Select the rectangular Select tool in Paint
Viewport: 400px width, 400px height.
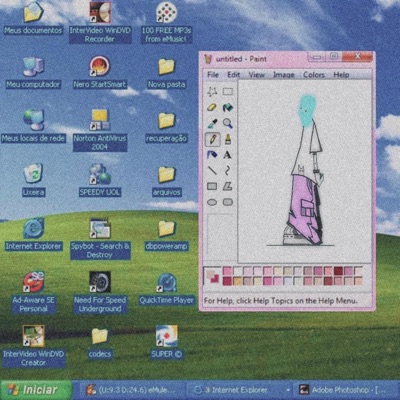228,91
